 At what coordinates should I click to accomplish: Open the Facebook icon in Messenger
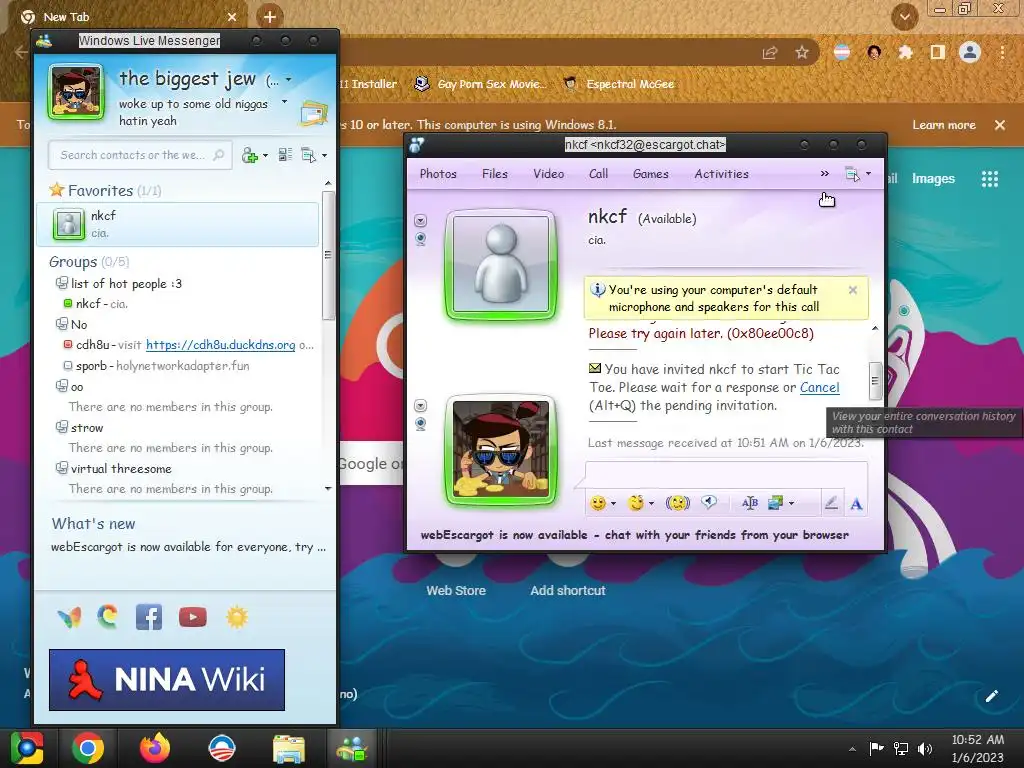coord(149,617)
